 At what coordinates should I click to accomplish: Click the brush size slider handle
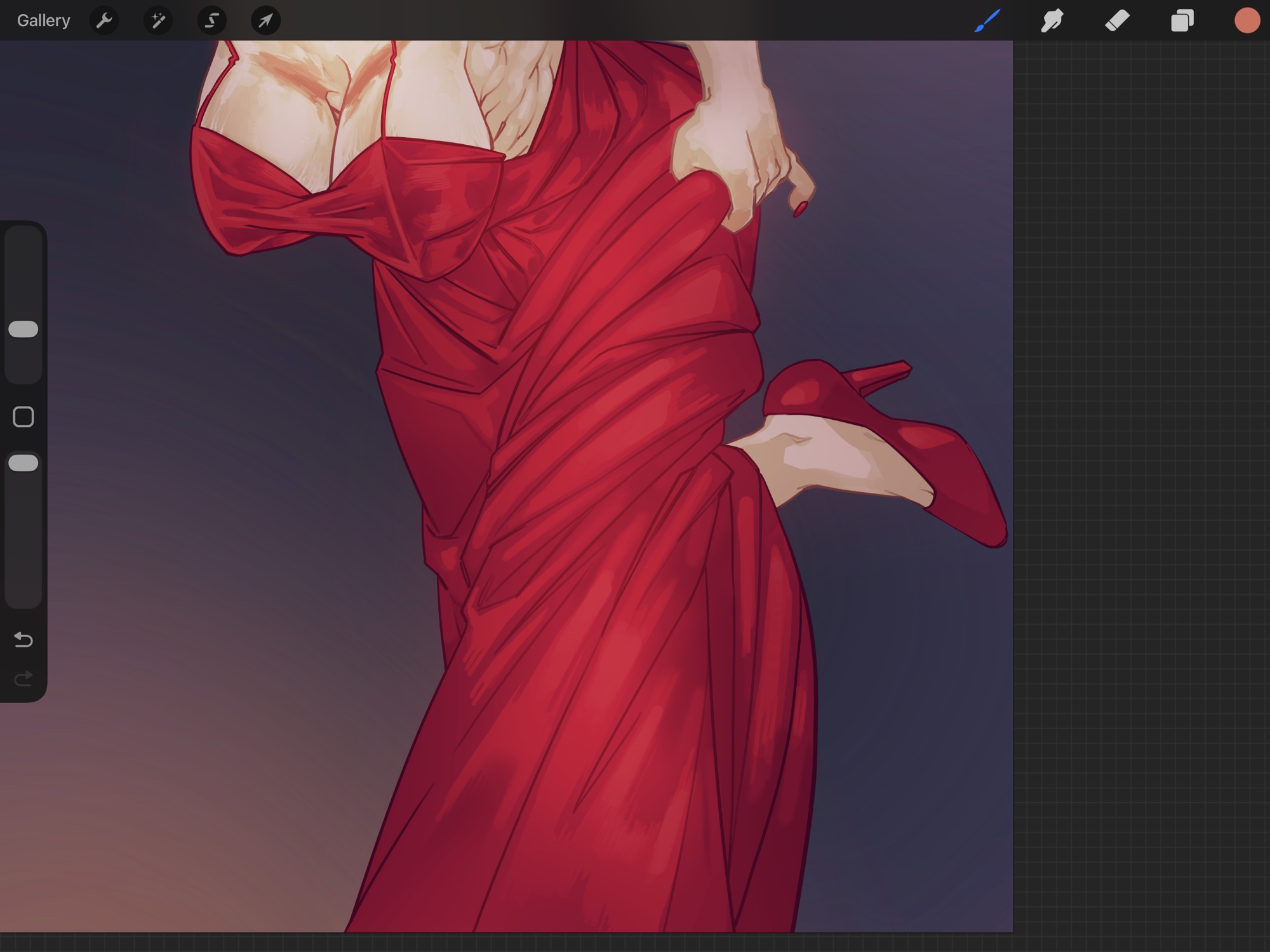[23, 329]
